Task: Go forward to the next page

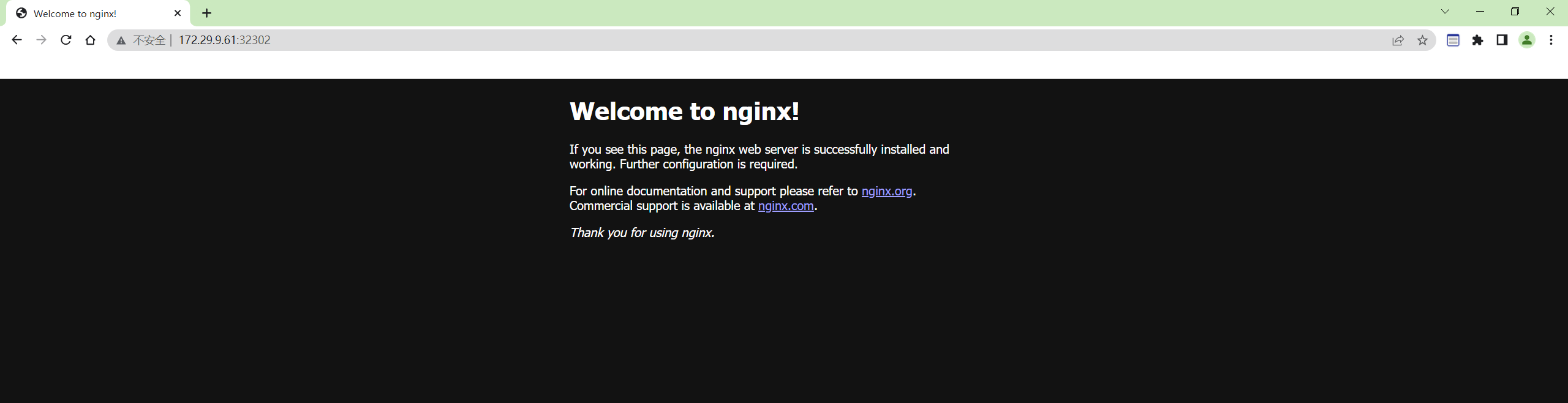Action: (x=41, y=40)
